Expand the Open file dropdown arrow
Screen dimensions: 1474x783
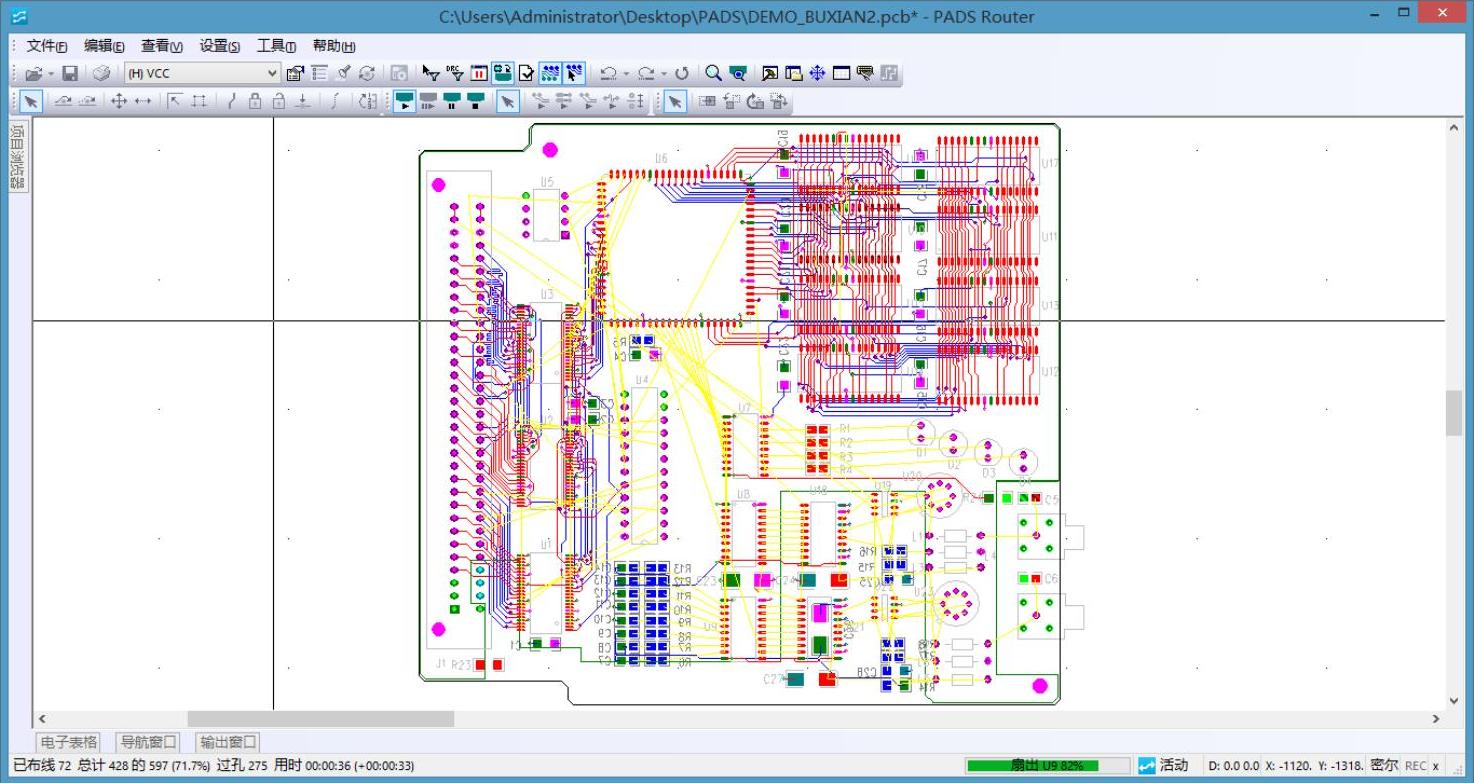click(50, 73)
